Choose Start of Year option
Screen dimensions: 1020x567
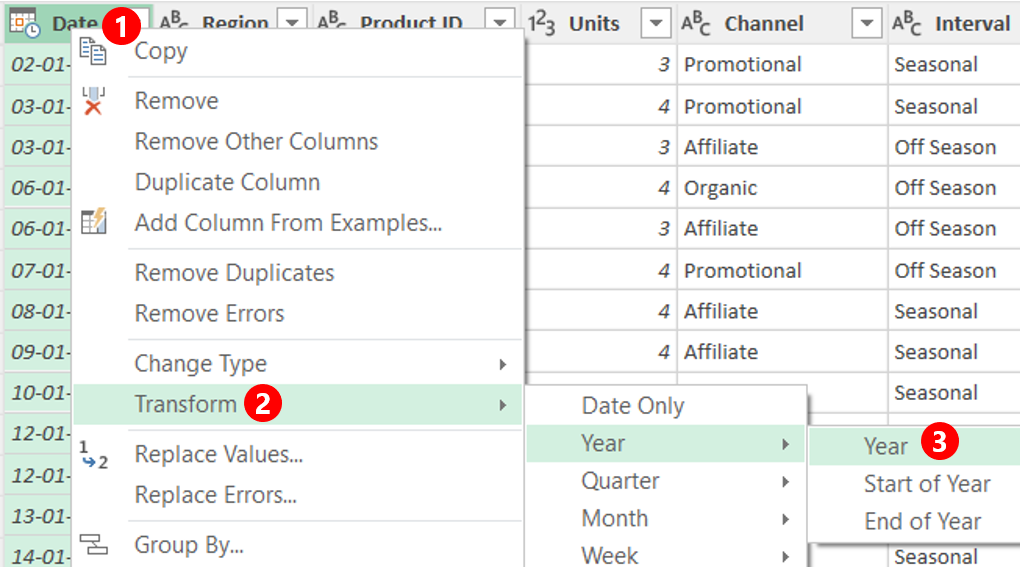point(927,484)
